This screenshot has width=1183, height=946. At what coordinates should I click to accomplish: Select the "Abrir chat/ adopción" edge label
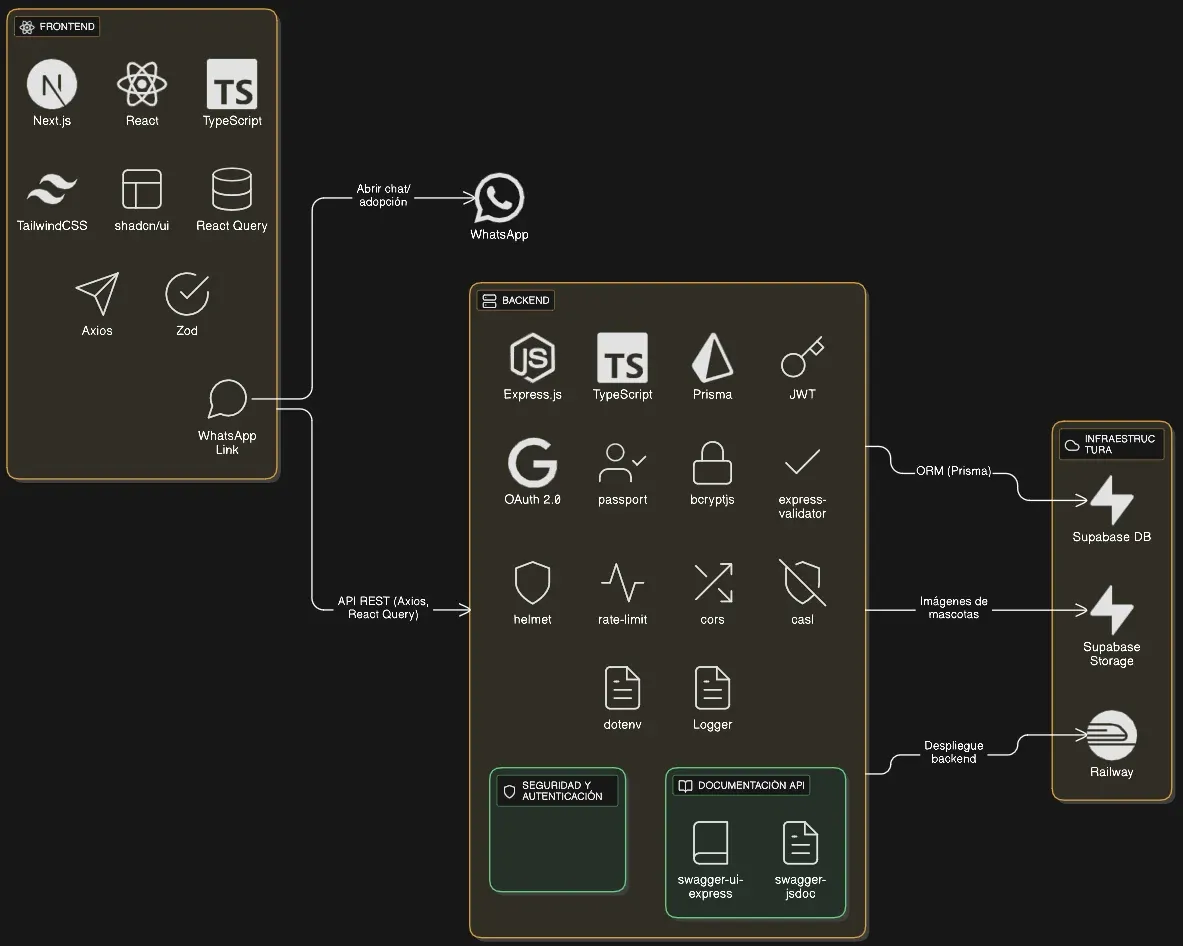383,195
